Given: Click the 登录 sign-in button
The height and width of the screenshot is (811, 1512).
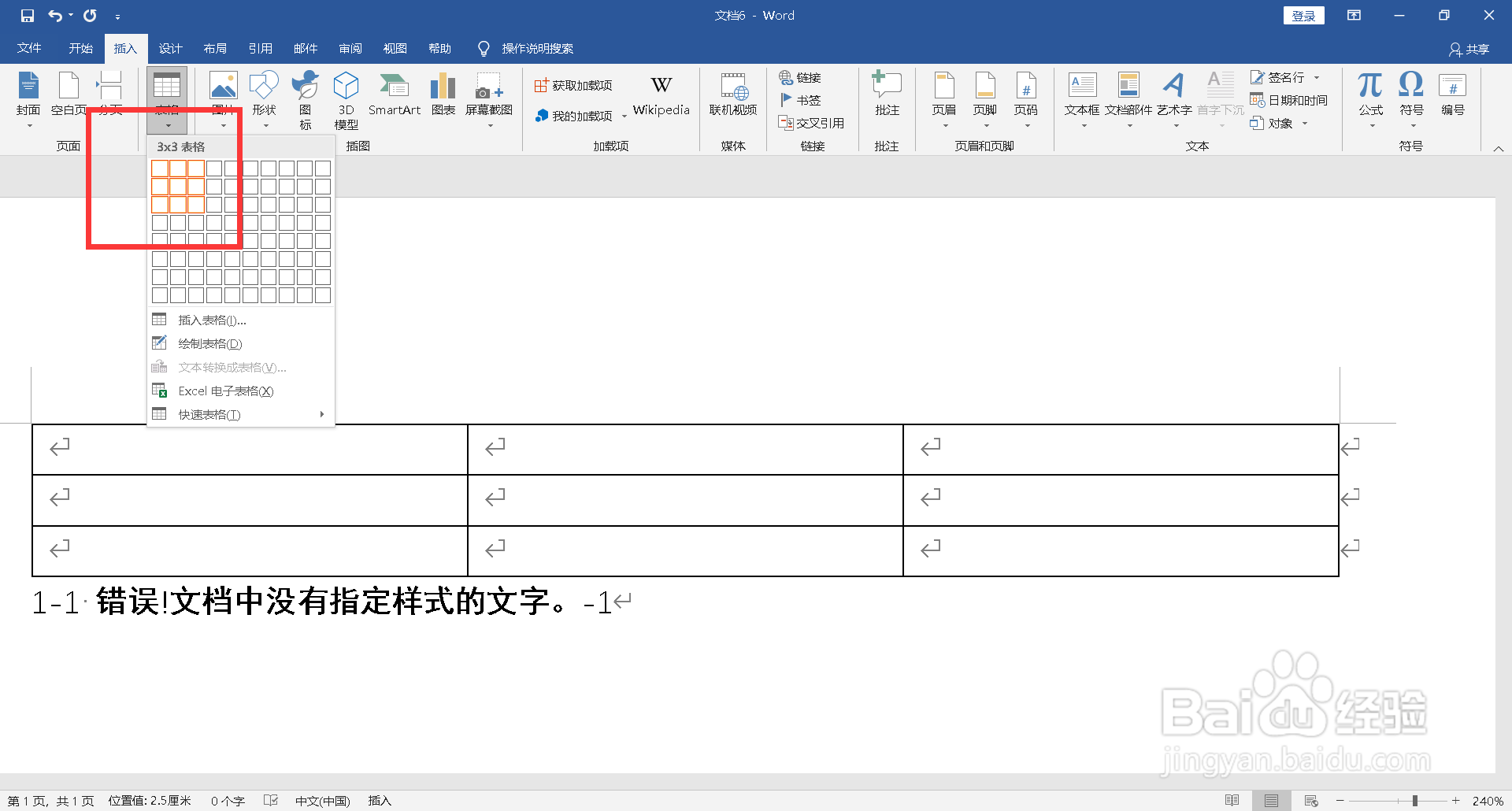Looking at the screenshot, I should coord(1303,15).
